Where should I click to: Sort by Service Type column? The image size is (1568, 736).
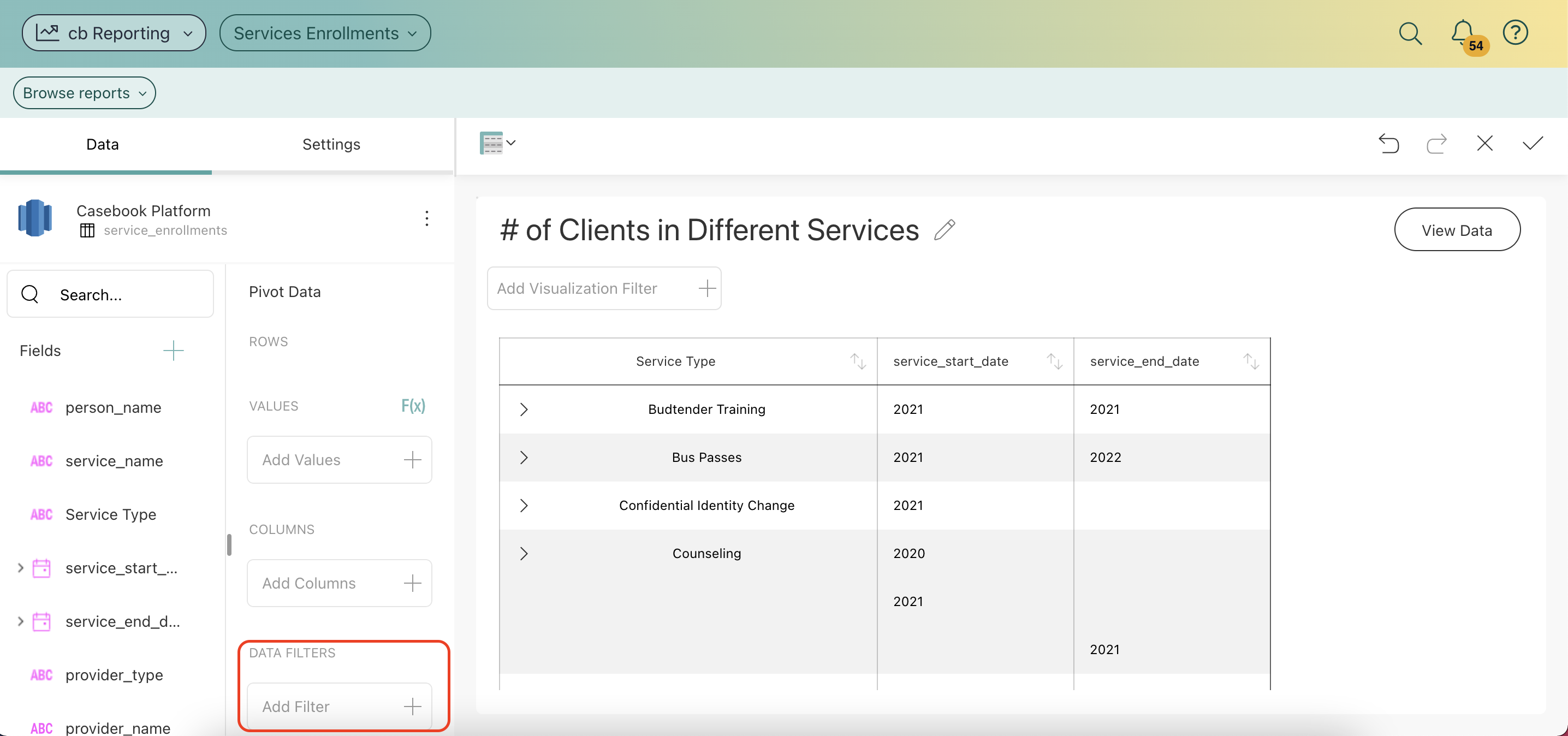[x=858, y=361]
